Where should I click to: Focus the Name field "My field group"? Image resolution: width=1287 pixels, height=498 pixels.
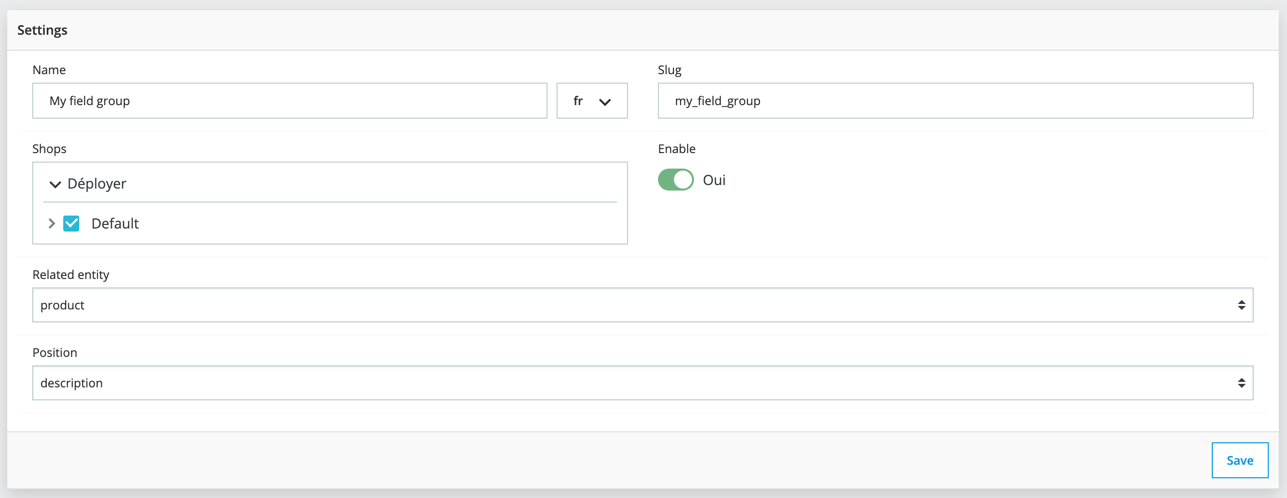pyautogui.click(x=290, y=101)
